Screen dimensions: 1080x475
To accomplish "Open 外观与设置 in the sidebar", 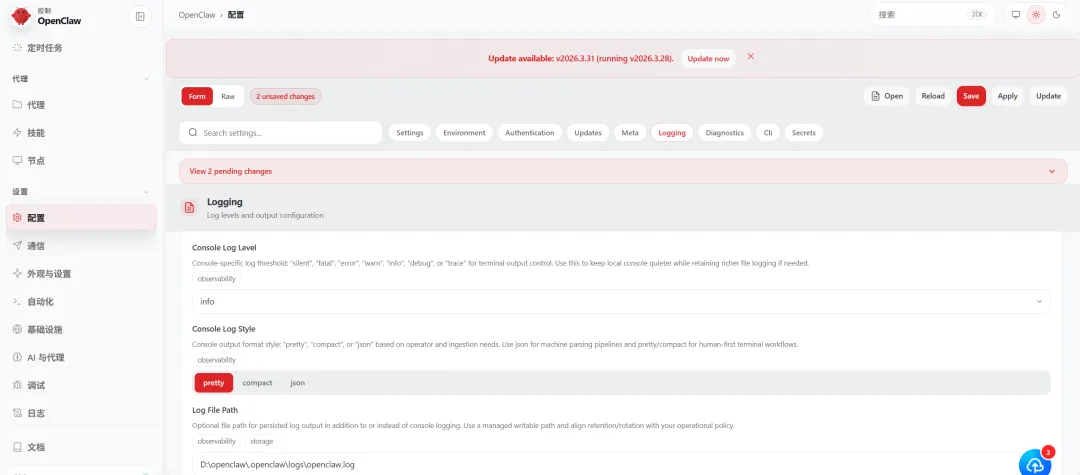I will (81, 274).
